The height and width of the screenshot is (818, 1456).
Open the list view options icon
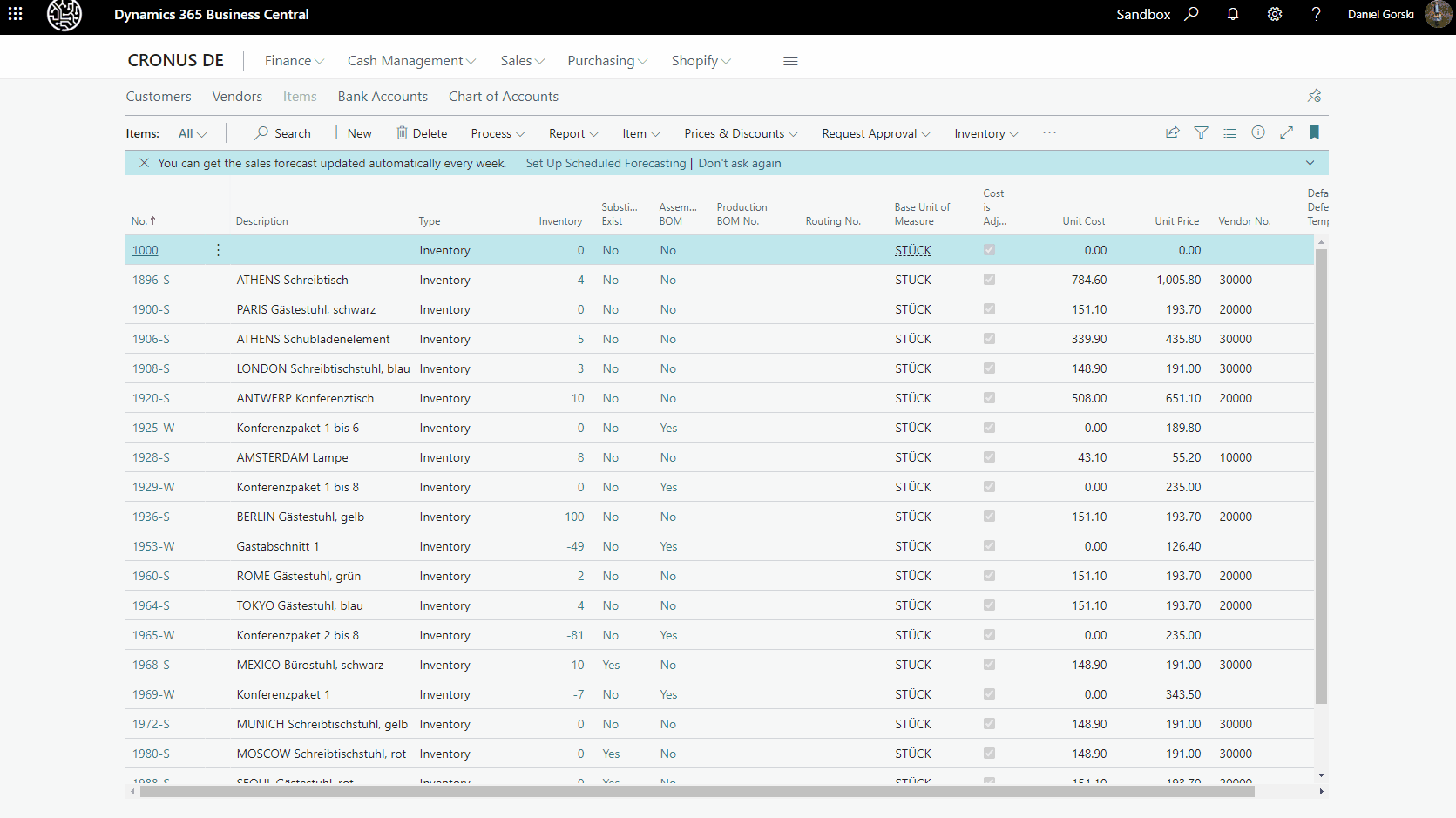(x=1229, y=132)
